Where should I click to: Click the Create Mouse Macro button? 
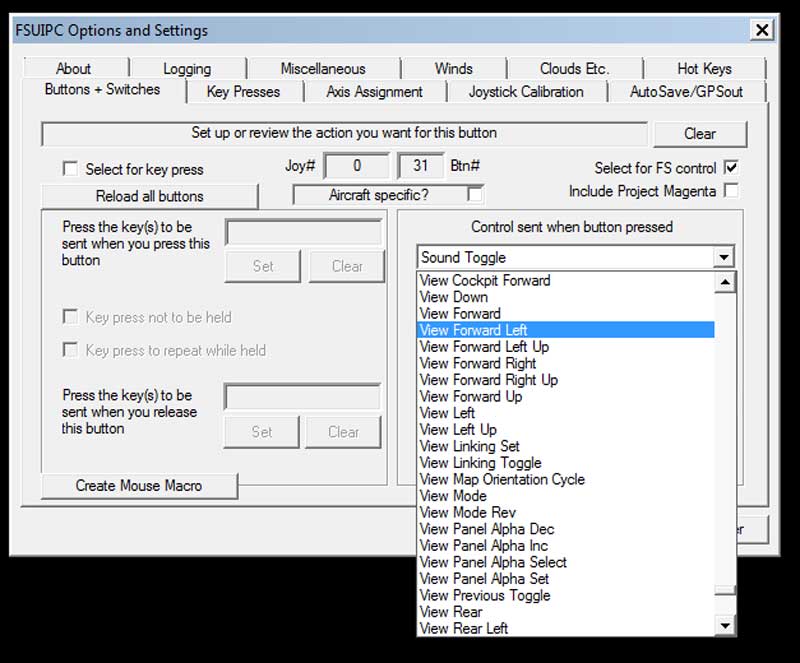tap(139, 485)
